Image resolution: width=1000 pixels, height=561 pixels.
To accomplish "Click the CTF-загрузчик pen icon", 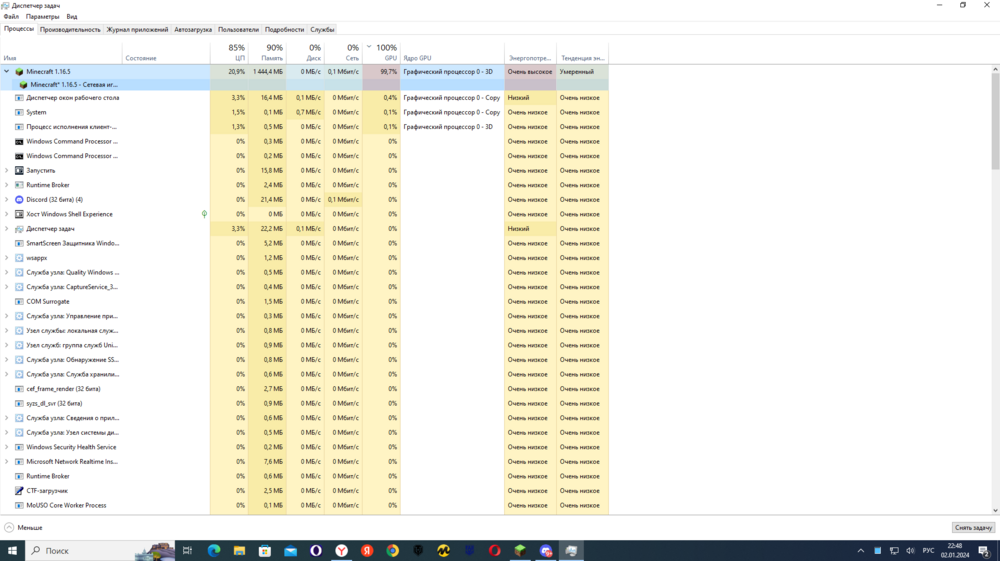I will 19,491.
